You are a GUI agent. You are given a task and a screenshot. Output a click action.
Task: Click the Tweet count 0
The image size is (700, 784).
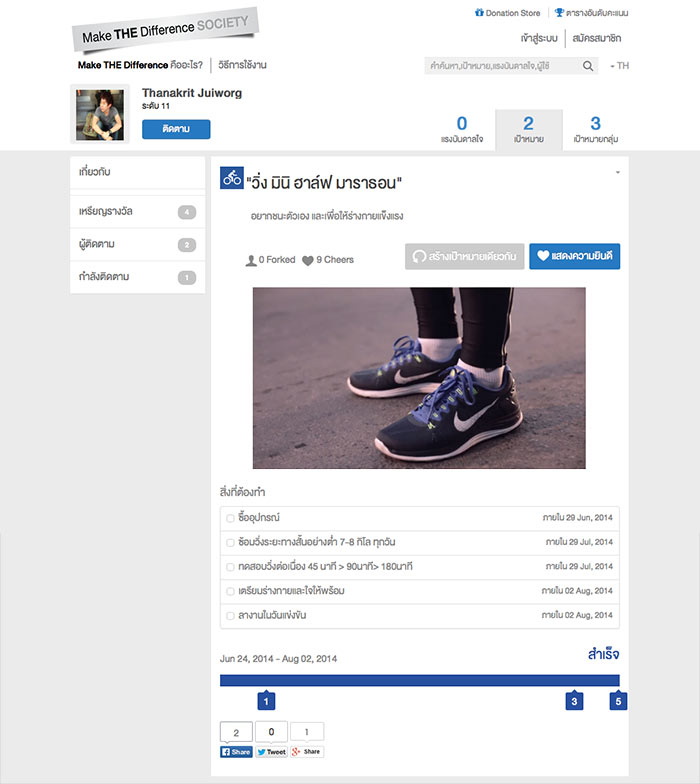272,732
